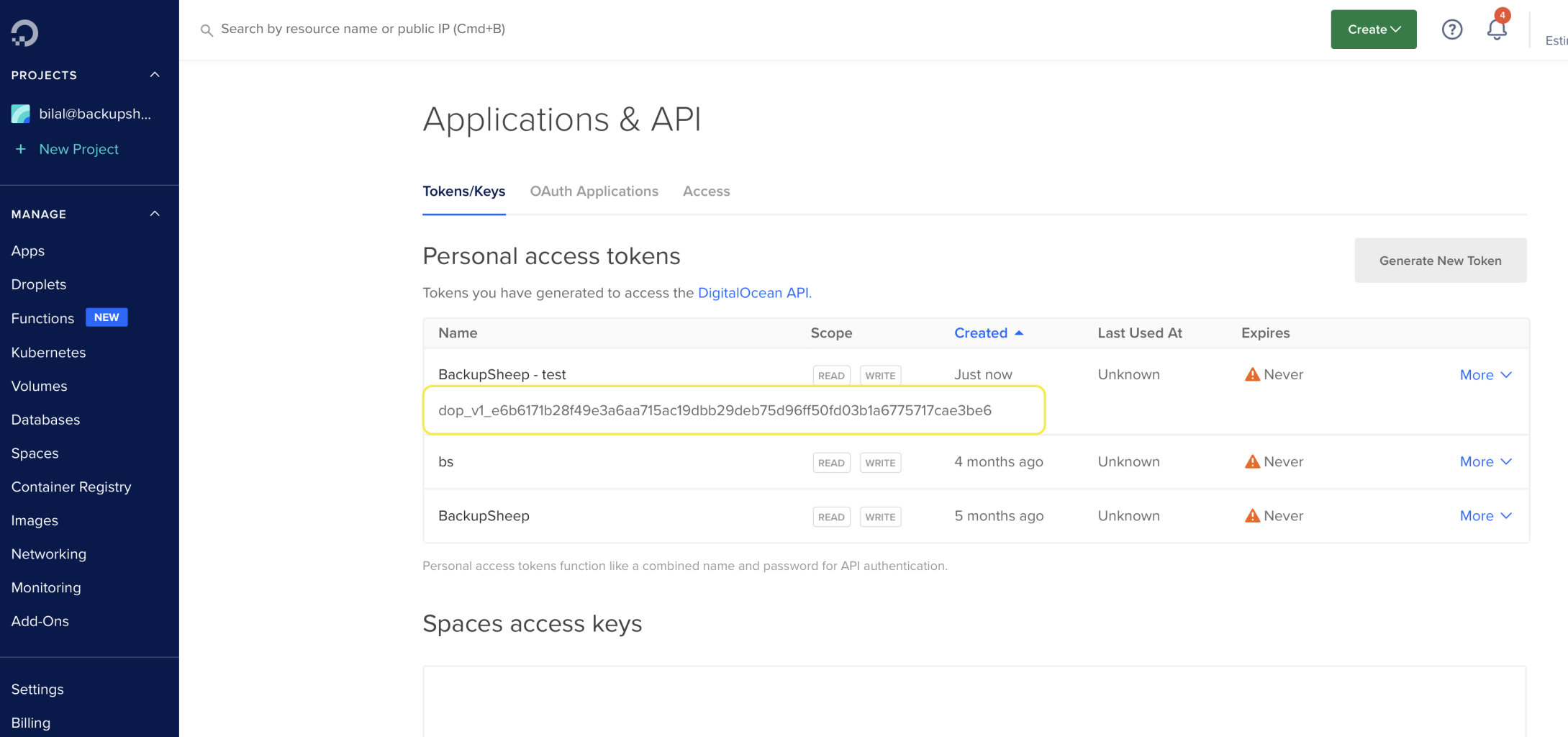Expand More options for the BackupSheep token
Screen dimensions: 1568x737
point(1485,515)
